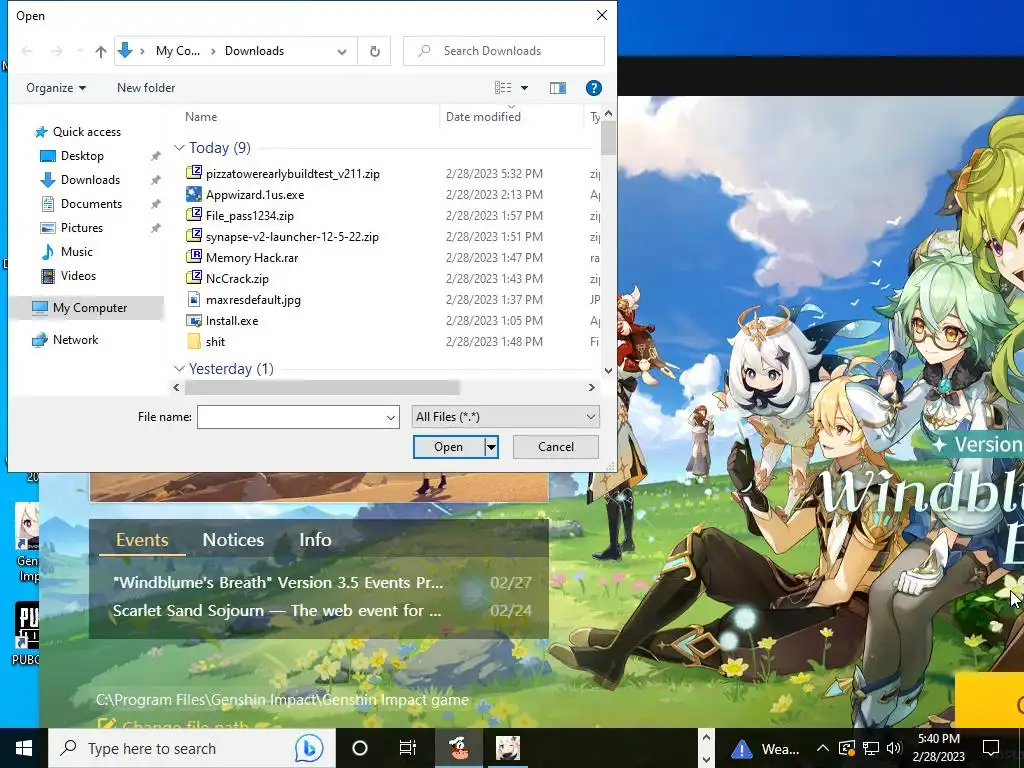Click the horizontal scrollbar thumb
This screenshot has height=768, width=1024.
pyautogui.click(x=322, y=387)
